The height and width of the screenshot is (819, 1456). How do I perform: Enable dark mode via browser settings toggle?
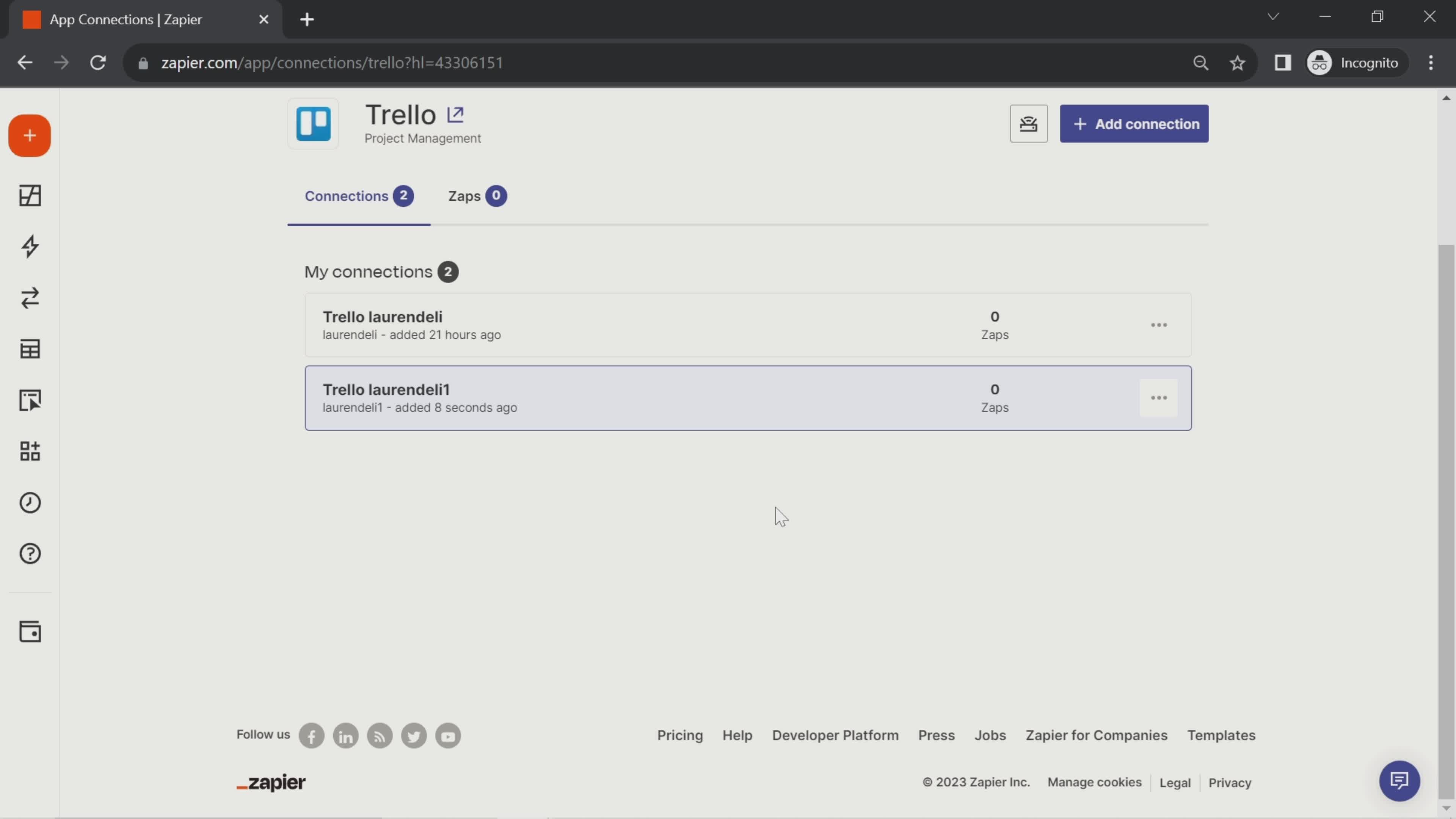coord(1438,62)
